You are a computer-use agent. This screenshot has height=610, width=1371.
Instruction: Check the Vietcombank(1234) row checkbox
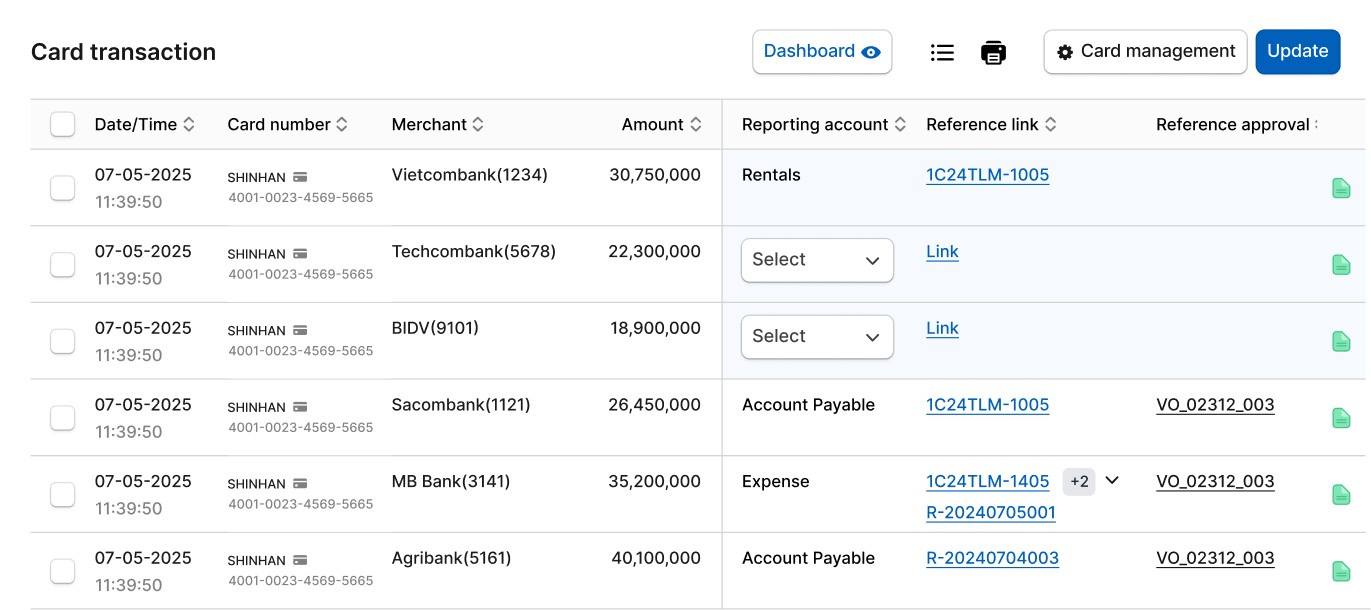point(63,187)
